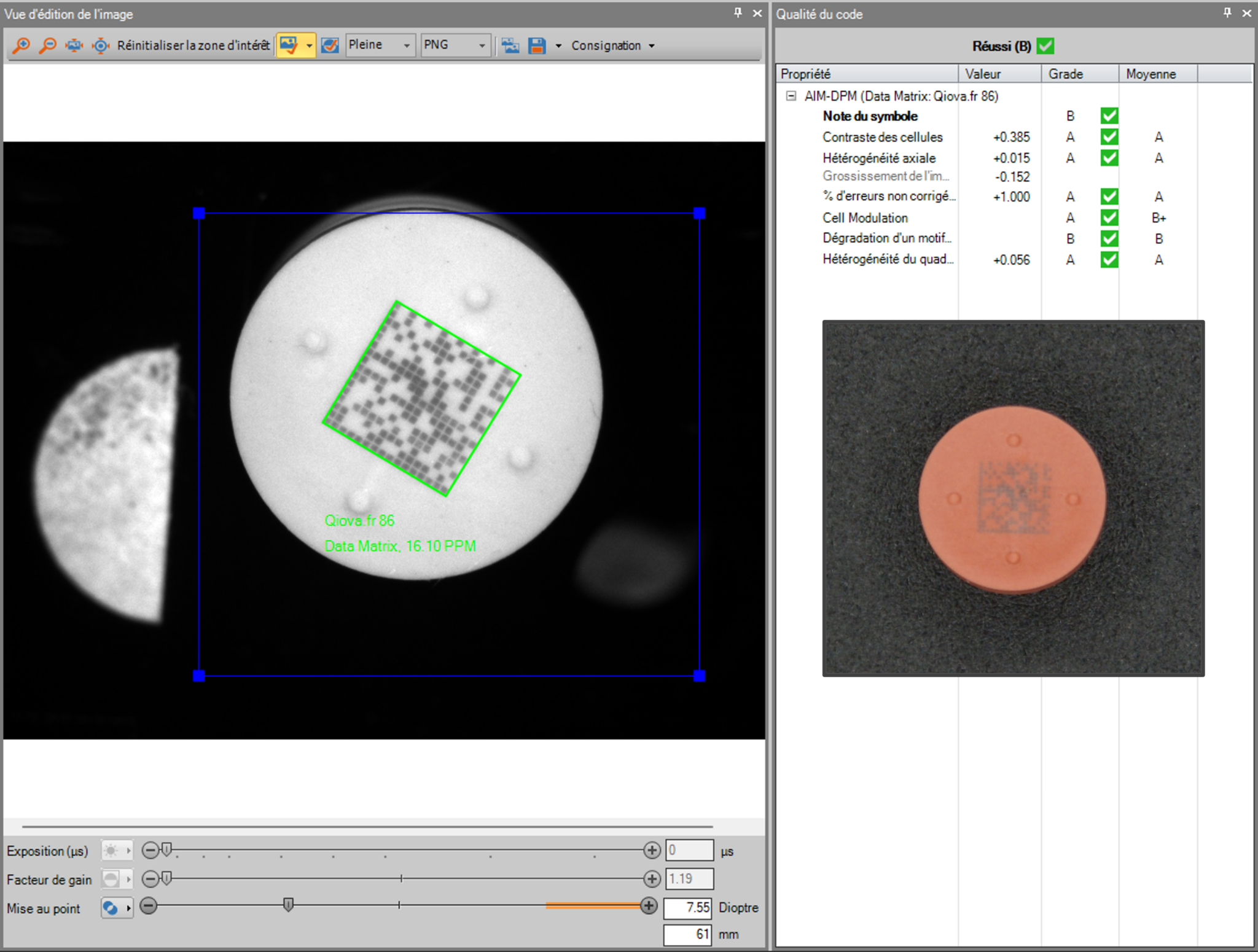Click the Valeur column header
Image resolution: width=1258 pixels, height=952 pixels.
[1000, 74]
